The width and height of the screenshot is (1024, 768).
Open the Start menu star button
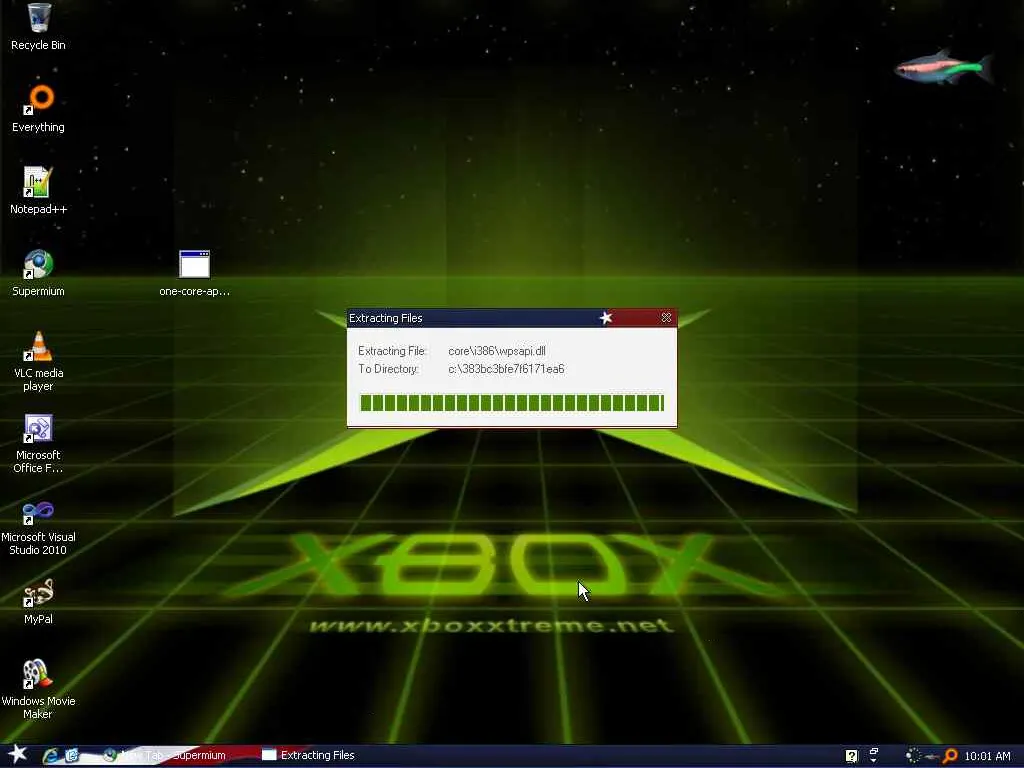pos(17,755)
